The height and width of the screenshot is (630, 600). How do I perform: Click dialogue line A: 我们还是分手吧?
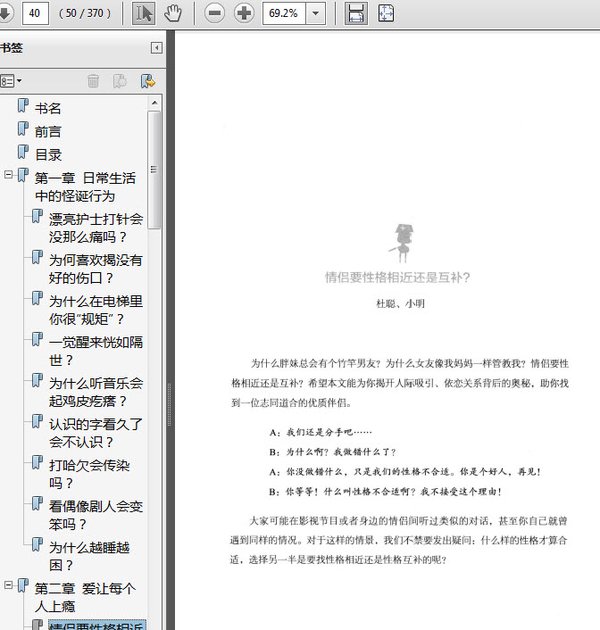point(321,433)
